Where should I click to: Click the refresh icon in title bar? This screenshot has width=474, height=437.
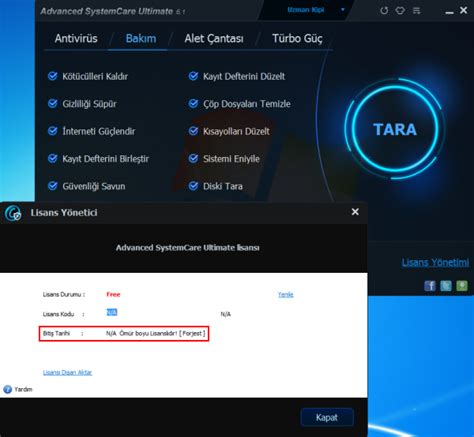[384, 11]
